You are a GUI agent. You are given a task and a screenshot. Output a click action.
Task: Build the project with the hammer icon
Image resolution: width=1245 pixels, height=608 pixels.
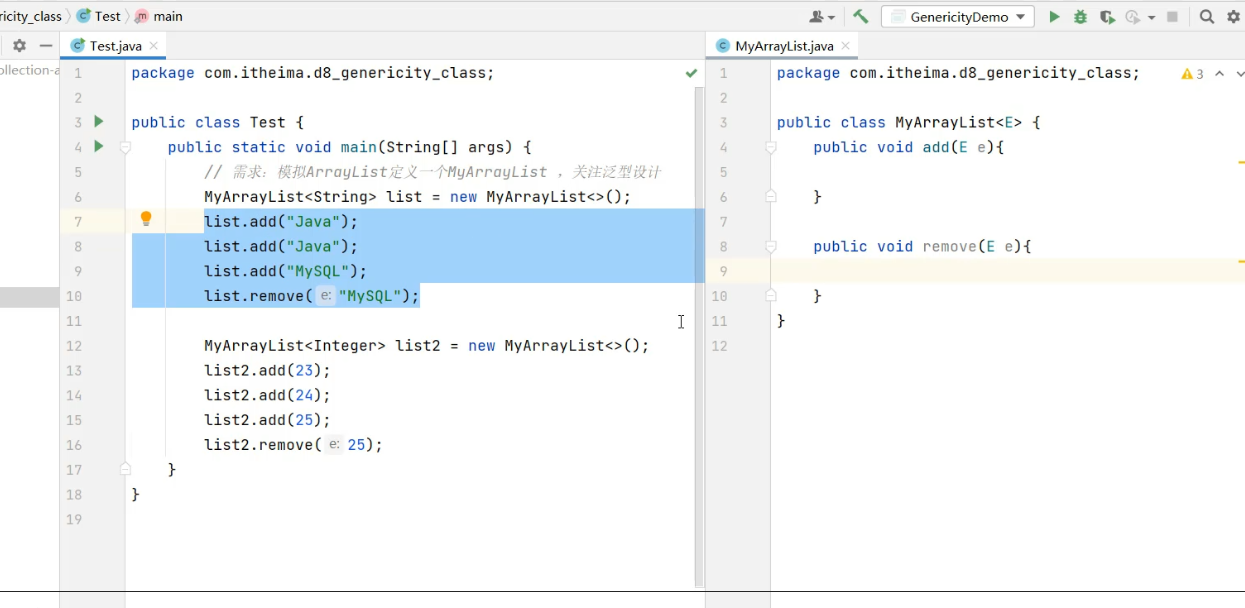click(x=860, y=17)
